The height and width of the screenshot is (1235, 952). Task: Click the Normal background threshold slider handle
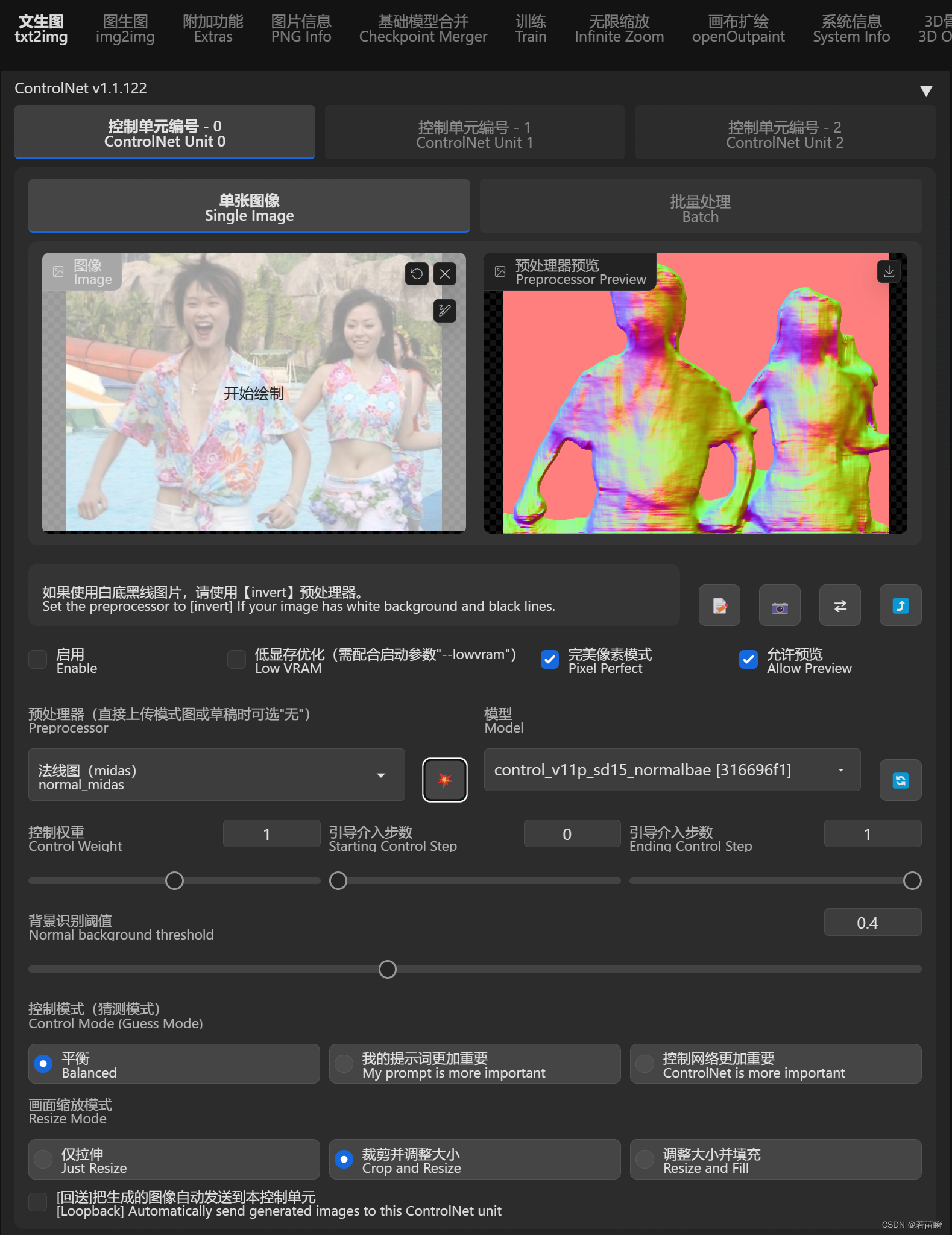coord(387,970)
